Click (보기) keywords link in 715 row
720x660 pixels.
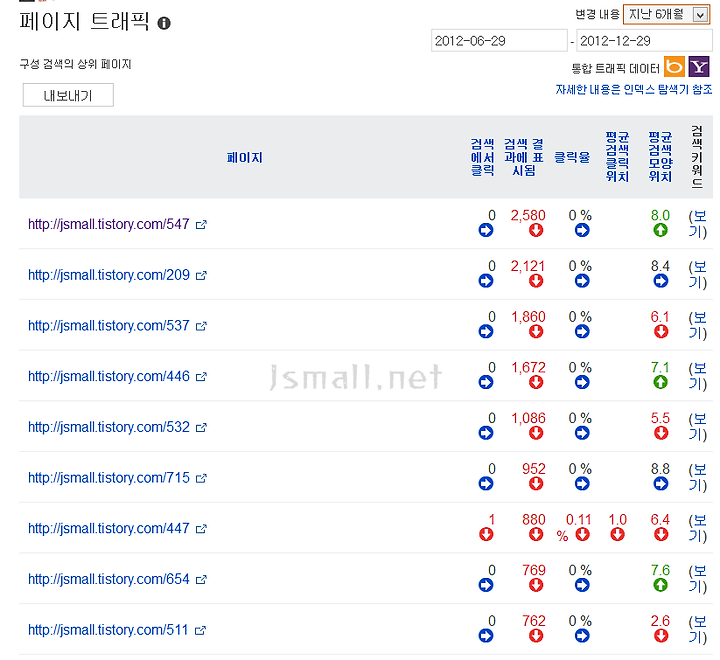(698, 478)
